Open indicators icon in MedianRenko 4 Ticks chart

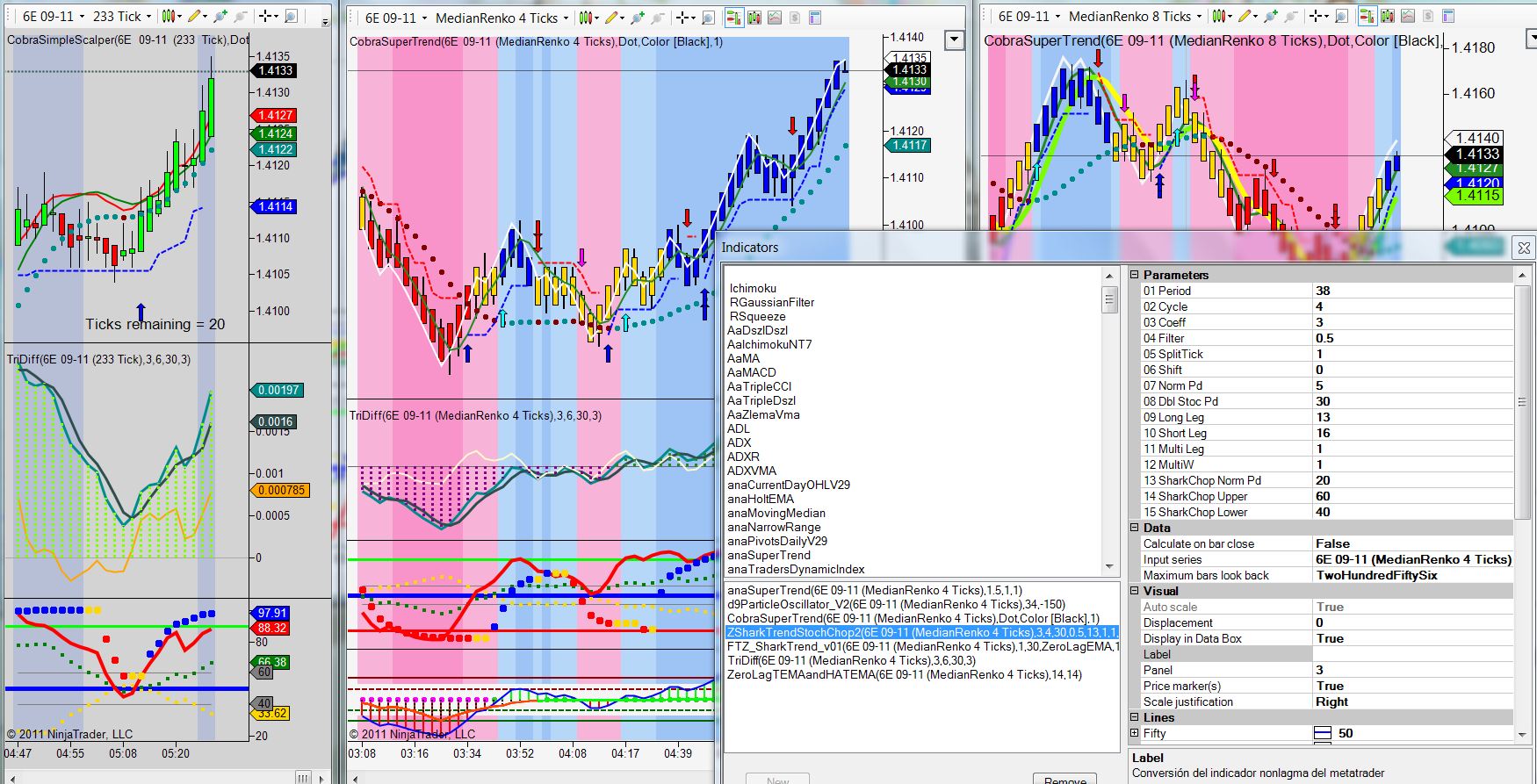[x=754, y=18]
